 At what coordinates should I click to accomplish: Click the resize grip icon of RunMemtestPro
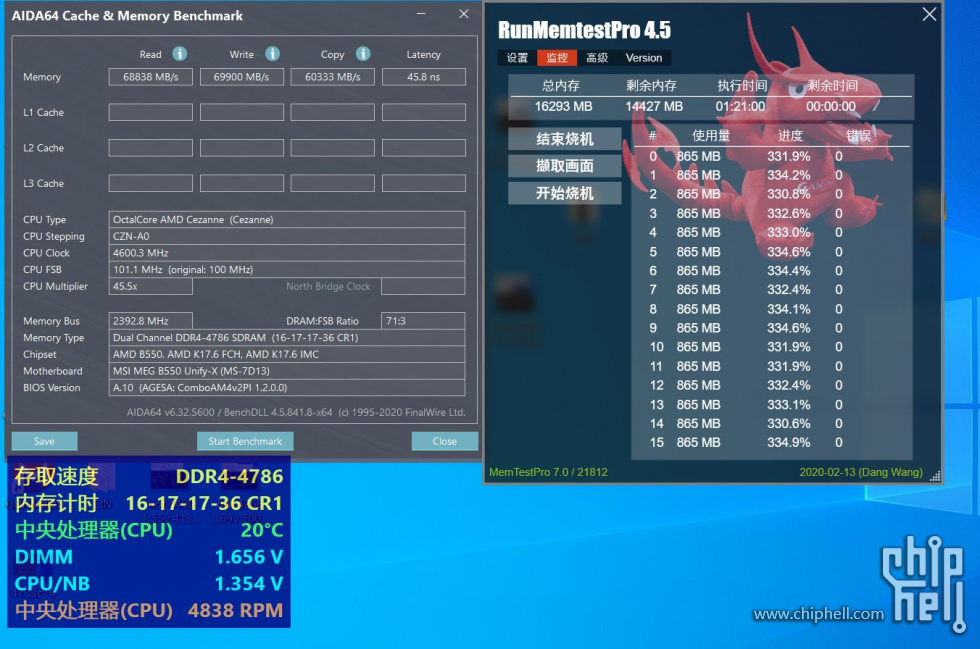[x=935, y=476]
